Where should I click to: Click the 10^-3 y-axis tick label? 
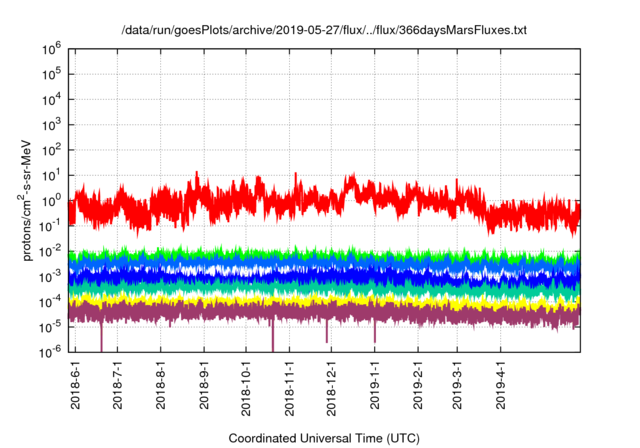click(x=50, y=277)
